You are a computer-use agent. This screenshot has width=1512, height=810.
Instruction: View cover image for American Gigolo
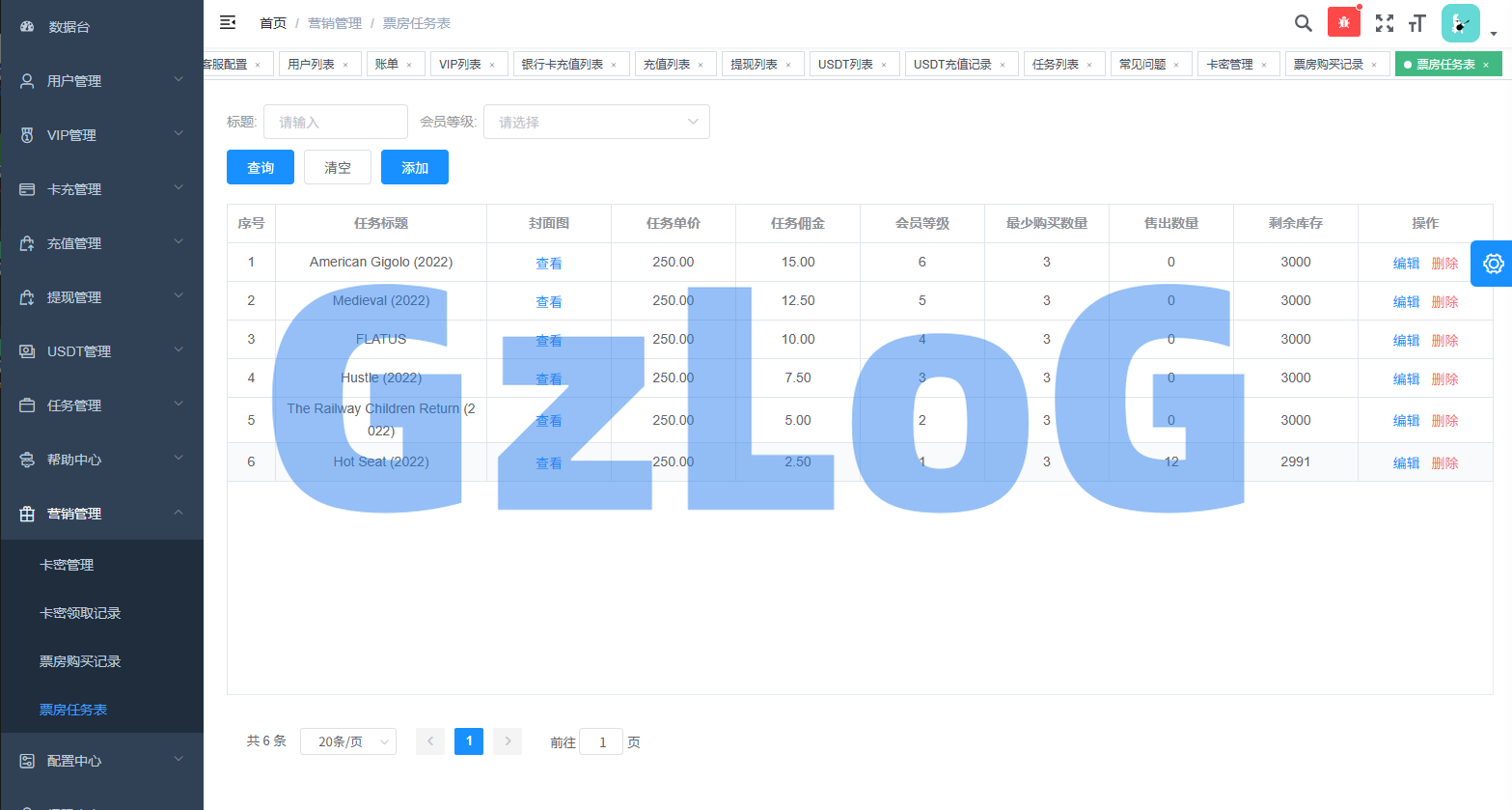(x=548, y=263)
